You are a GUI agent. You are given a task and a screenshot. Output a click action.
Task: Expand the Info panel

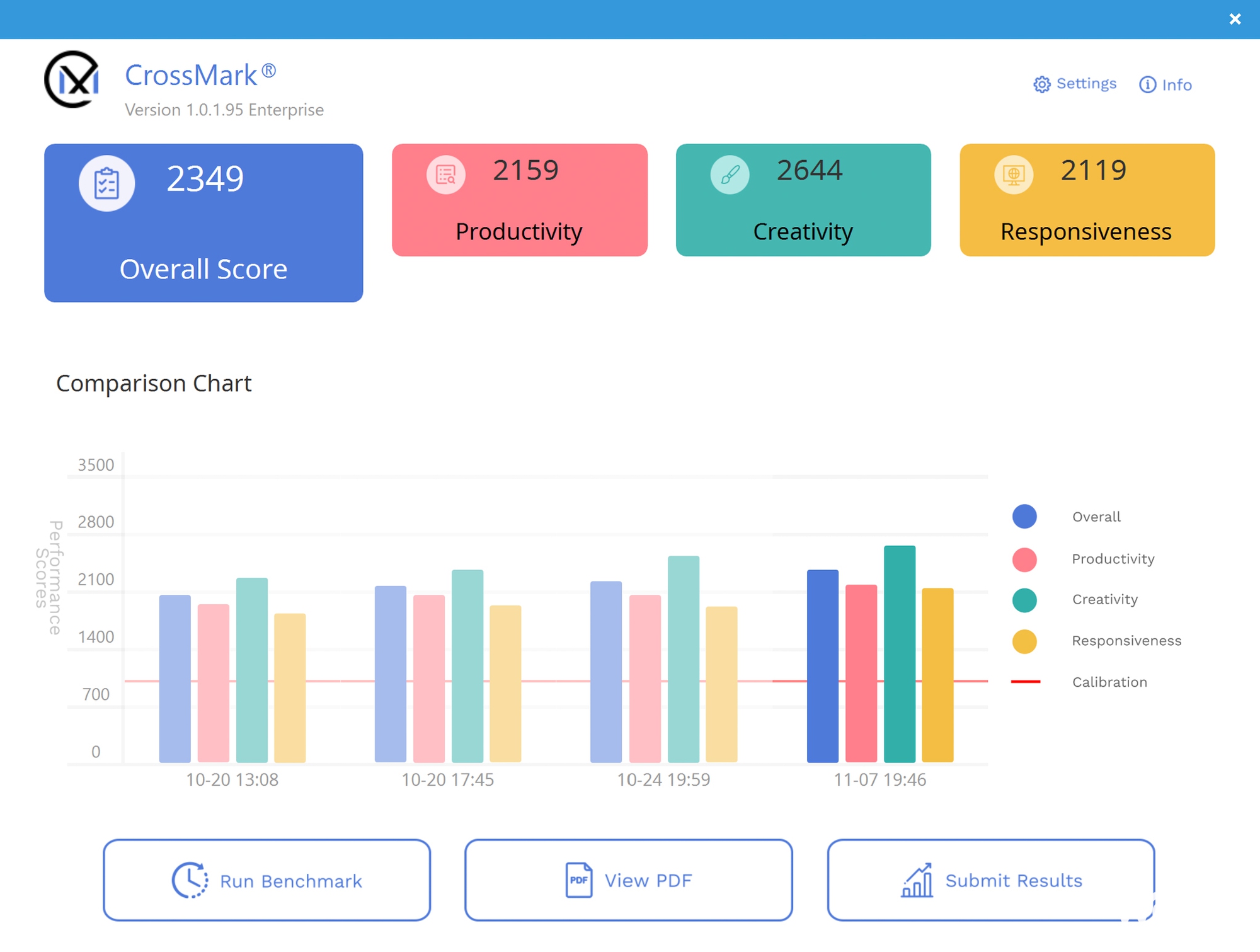click(x=1165, y=84)
